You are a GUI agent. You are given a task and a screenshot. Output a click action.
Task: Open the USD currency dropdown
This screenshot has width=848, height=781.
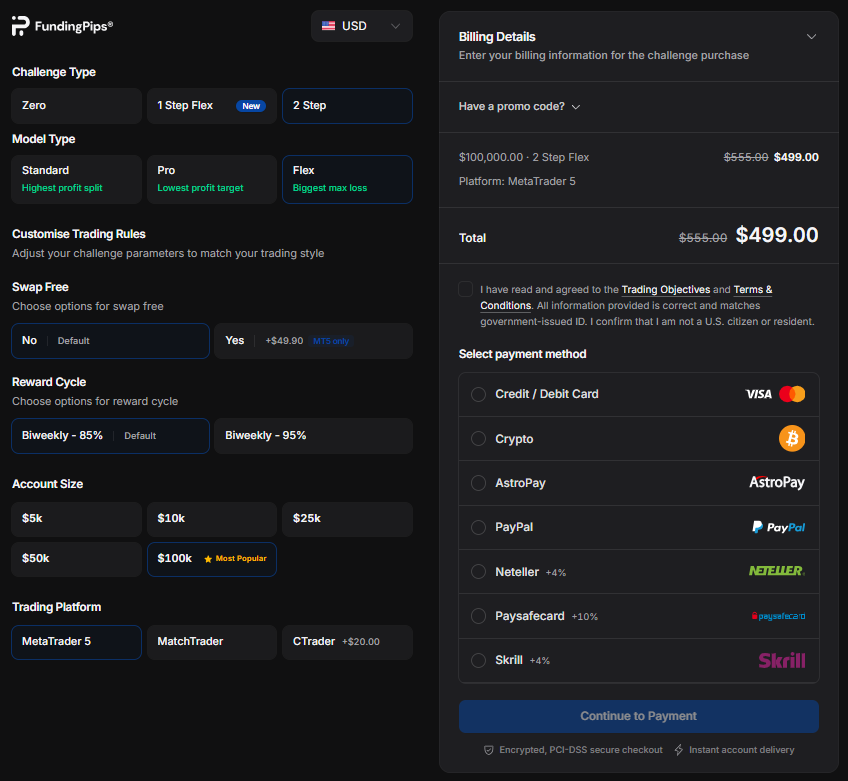[x=361, y=26]
